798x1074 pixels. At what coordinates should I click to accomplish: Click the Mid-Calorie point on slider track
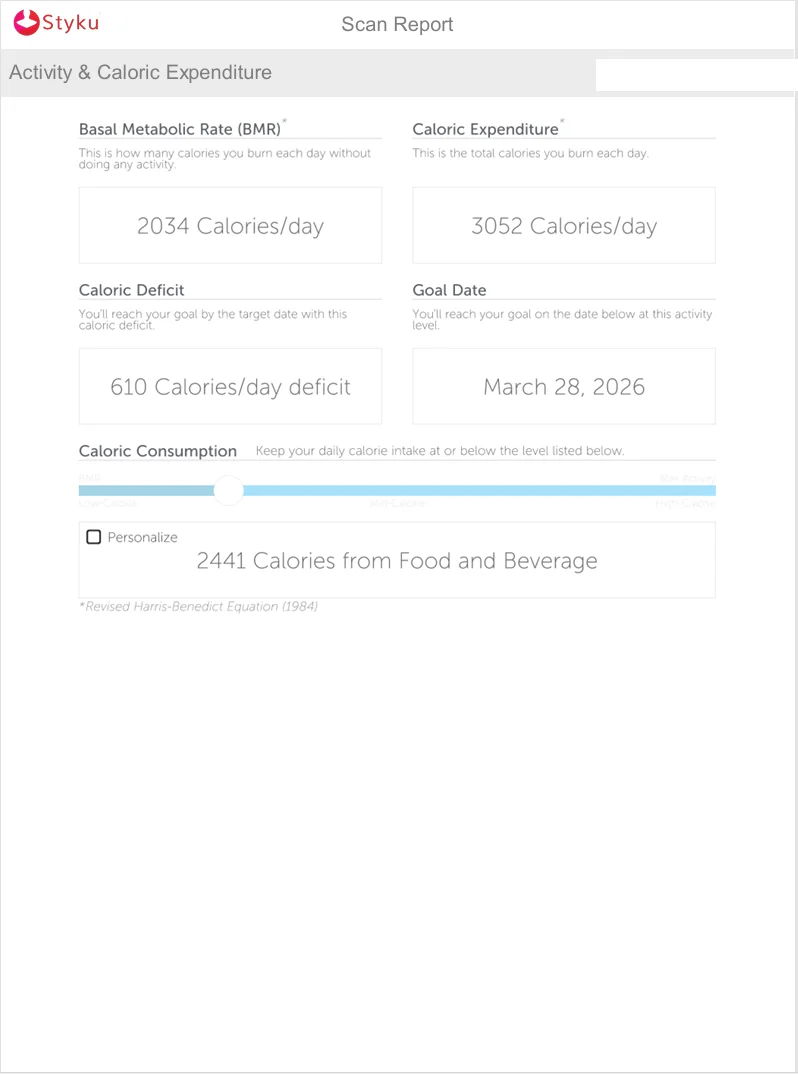click(397, 490)
